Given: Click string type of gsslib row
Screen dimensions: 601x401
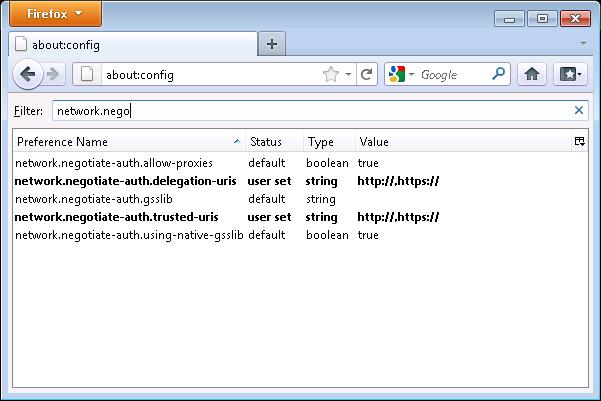Looking at the screenshot, I should point(321,199).
